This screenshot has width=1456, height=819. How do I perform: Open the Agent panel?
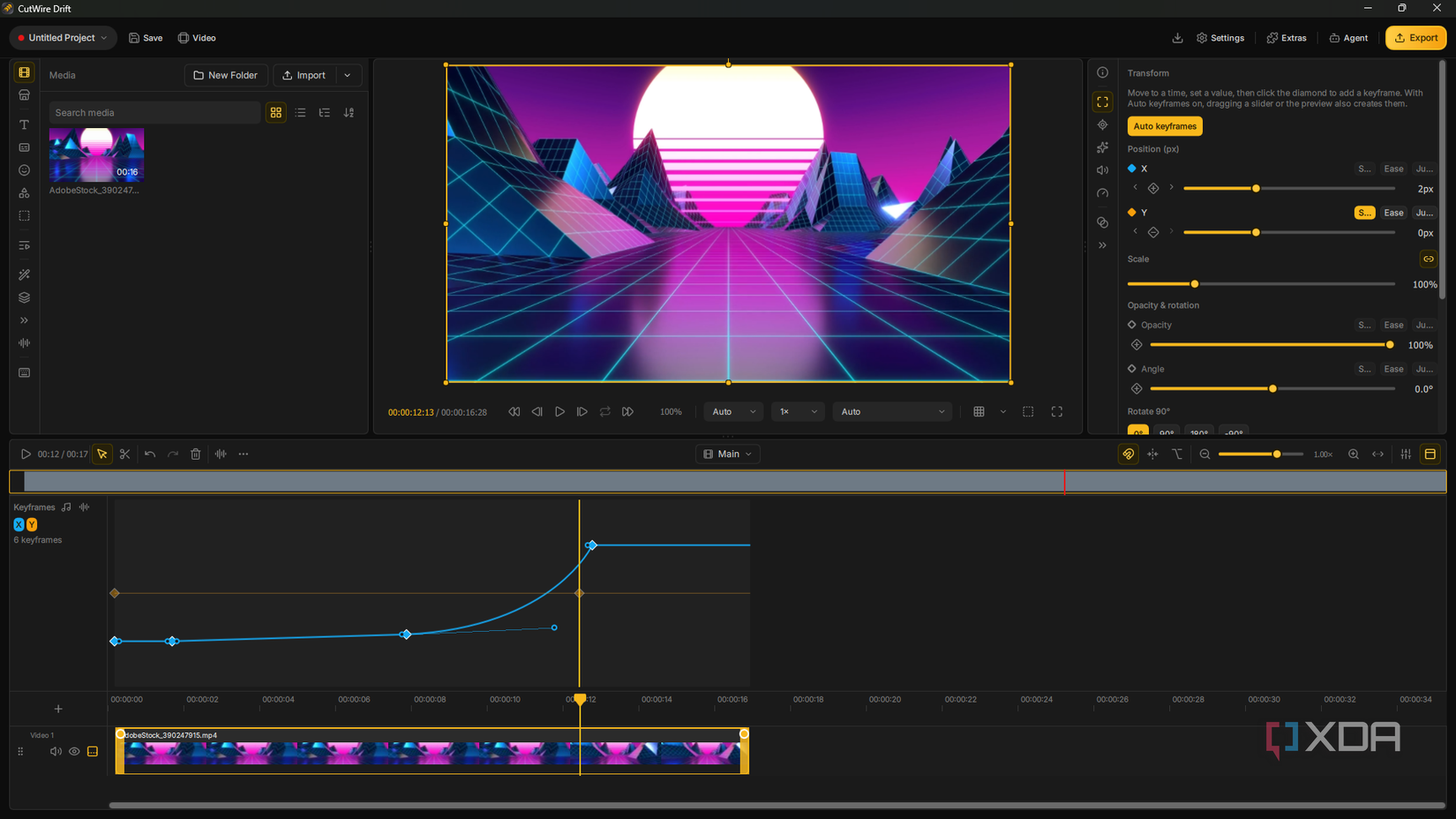click(1348, 38)
